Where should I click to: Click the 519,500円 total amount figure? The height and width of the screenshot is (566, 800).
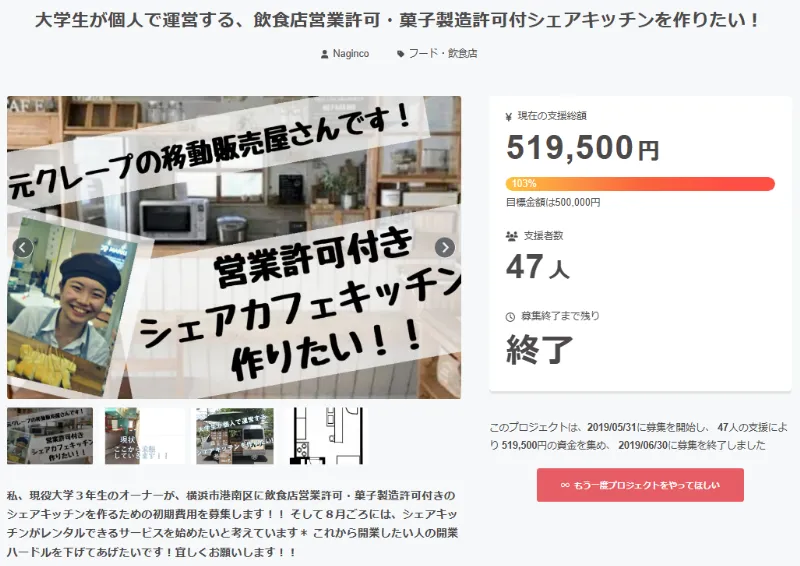pos(583,148)
